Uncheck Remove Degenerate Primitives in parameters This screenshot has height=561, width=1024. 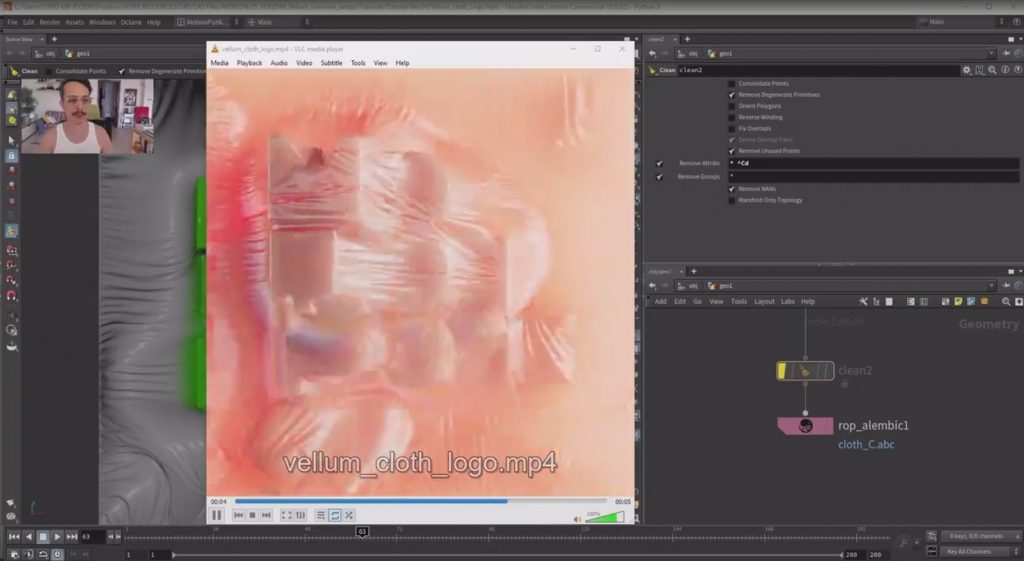(731, 95)
